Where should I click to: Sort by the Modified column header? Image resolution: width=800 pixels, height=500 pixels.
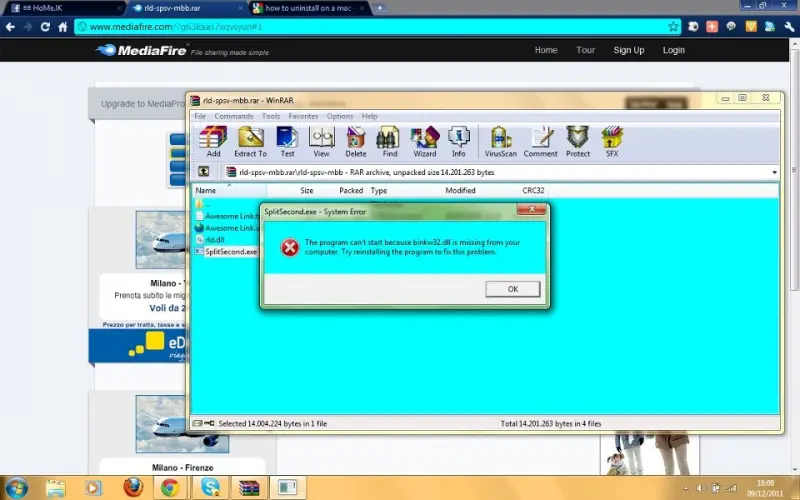click(460, 190)
